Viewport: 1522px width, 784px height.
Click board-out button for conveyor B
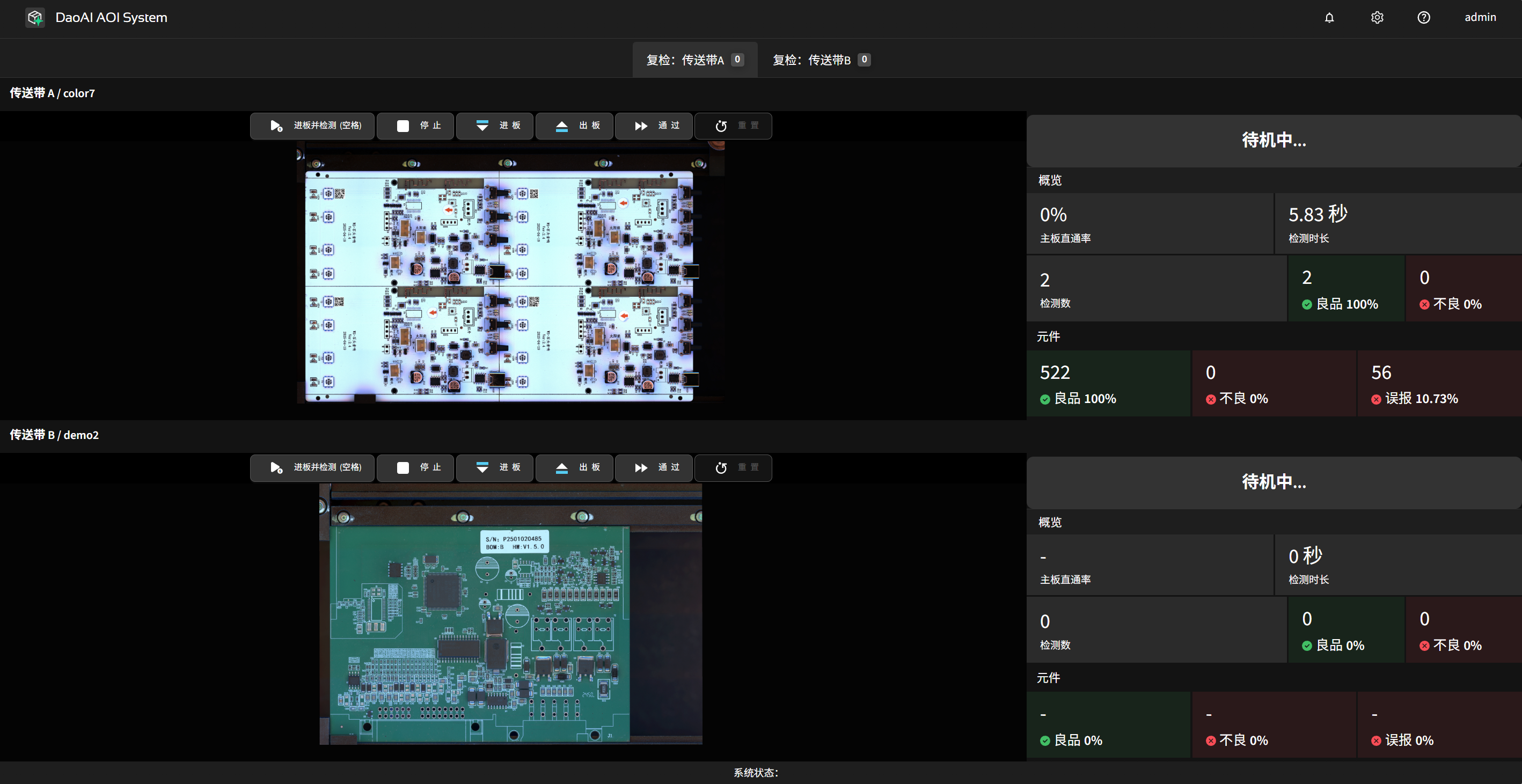click(x=574, y=468)
